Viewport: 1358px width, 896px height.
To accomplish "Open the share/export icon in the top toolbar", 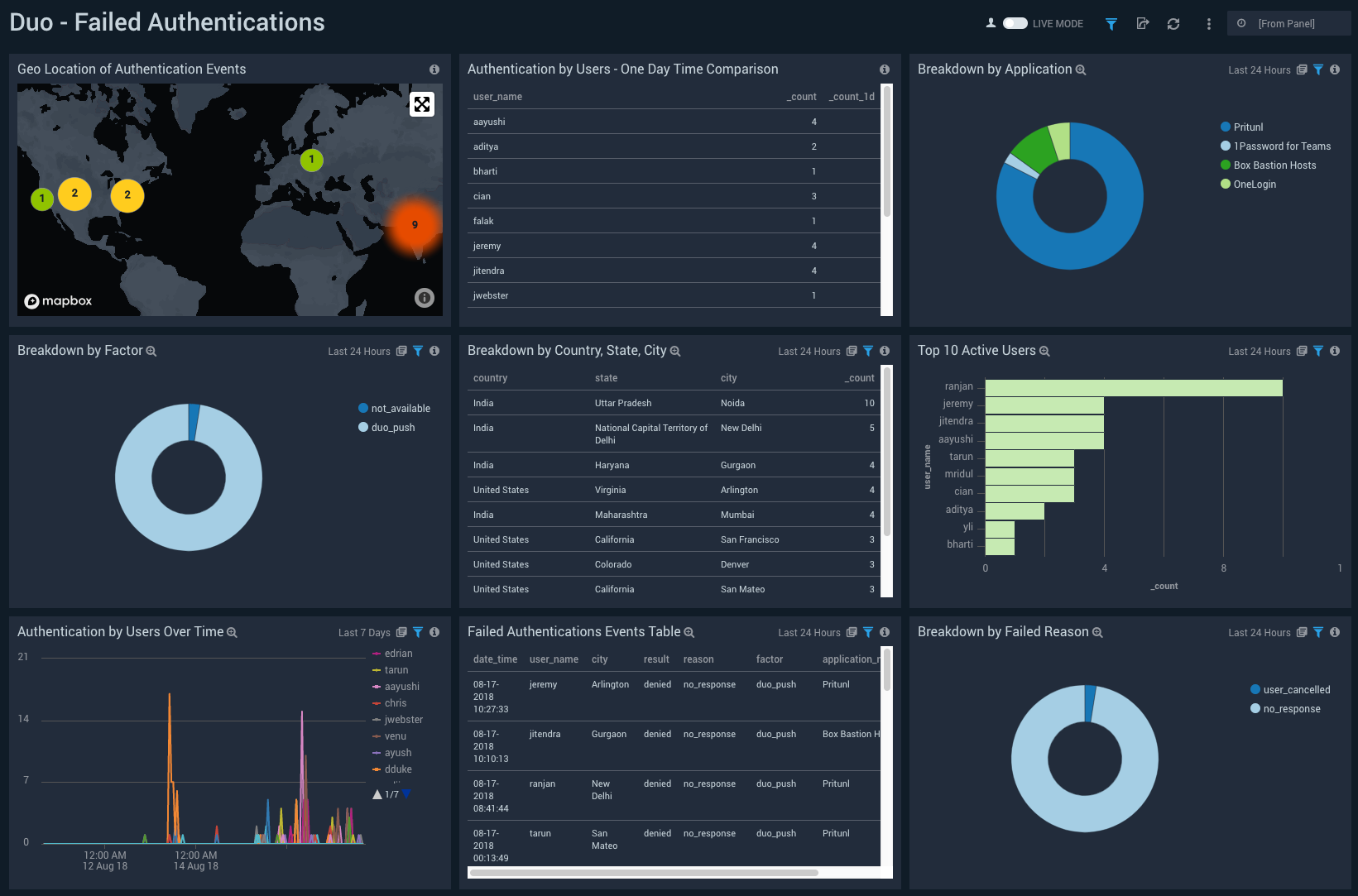I will (1142, 23).
